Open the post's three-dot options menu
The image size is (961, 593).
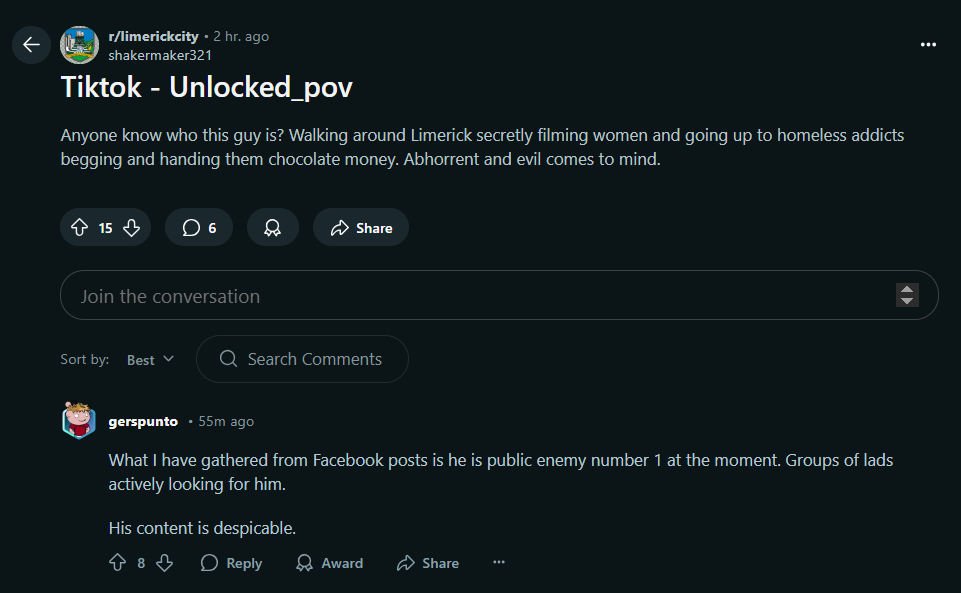(x=928, y=45)
